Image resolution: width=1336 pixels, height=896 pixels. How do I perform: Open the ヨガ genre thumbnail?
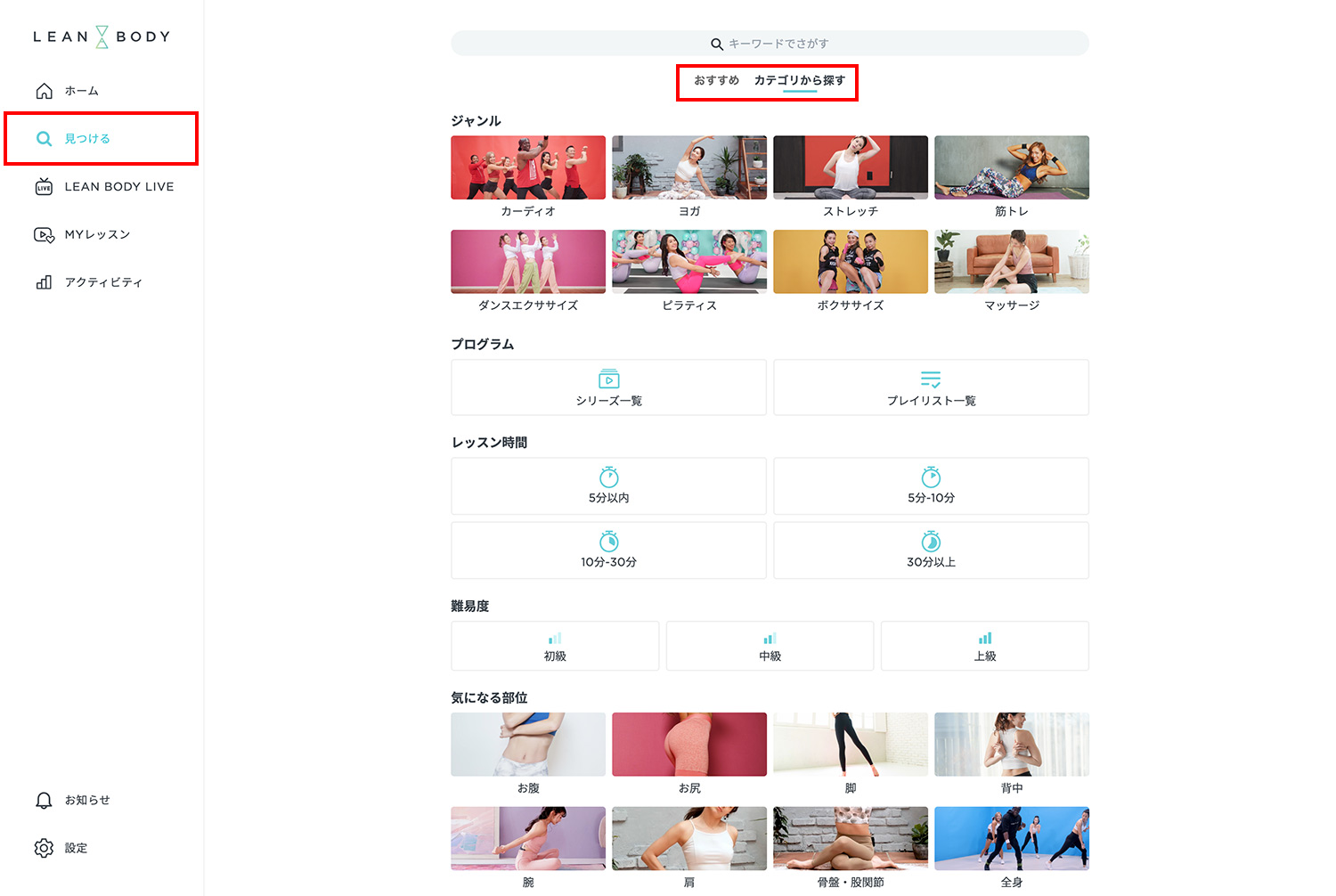(689, 167)
